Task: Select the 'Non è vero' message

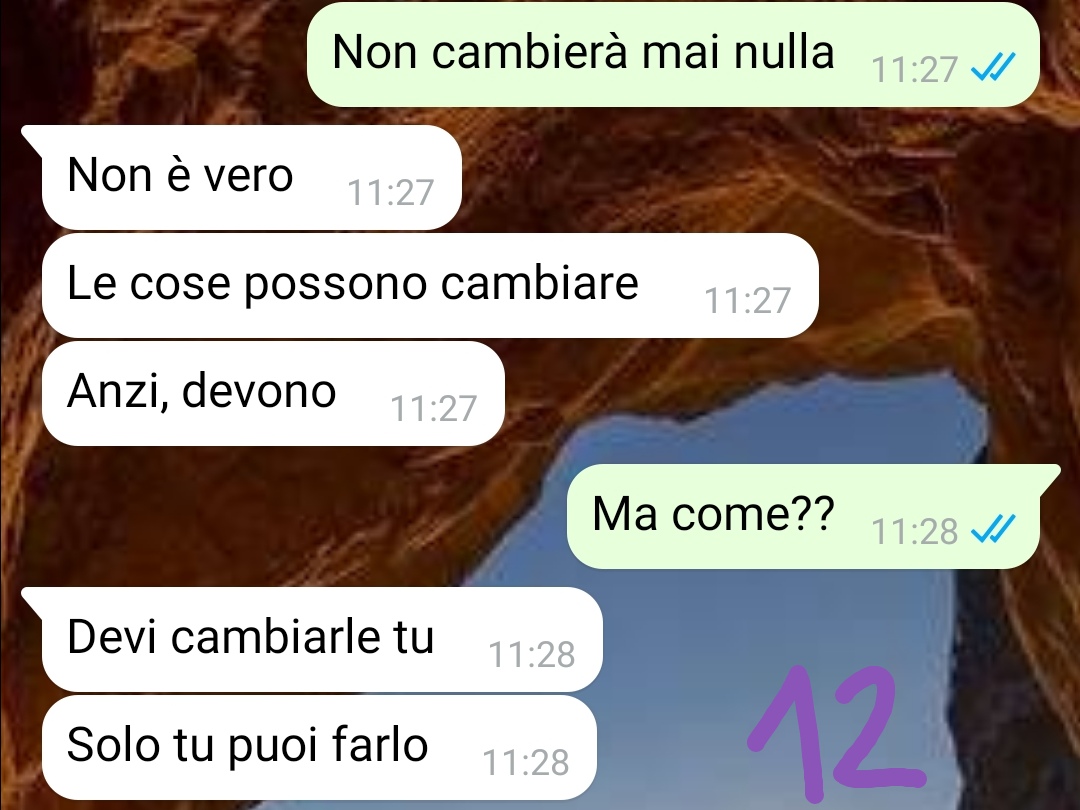Action: click(251, 177)
